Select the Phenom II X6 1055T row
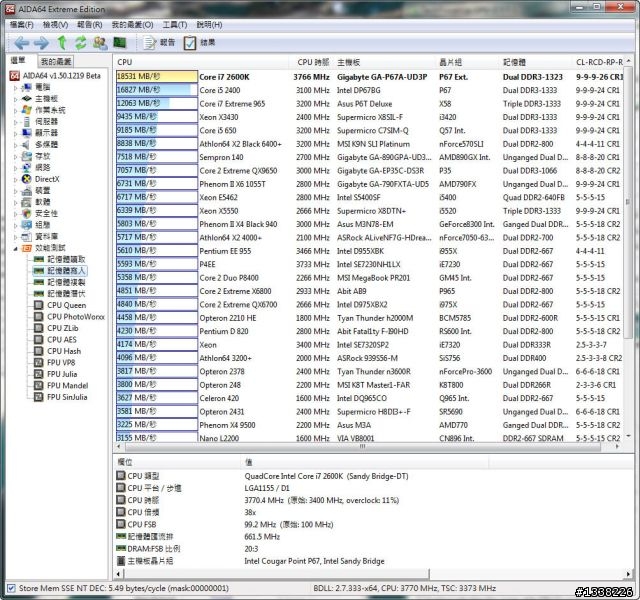 coord(369,184)
